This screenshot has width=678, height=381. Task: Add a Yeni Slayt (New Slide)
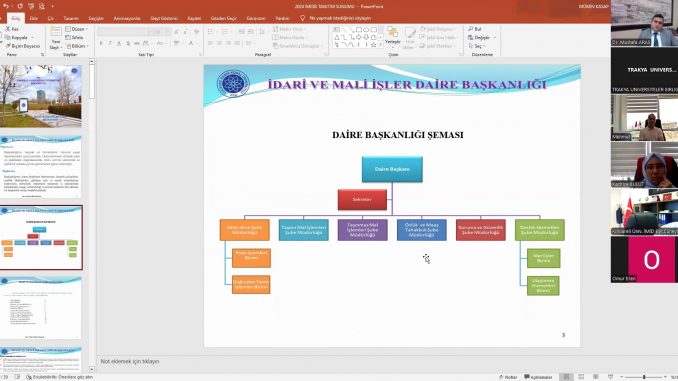pos(56,38)
